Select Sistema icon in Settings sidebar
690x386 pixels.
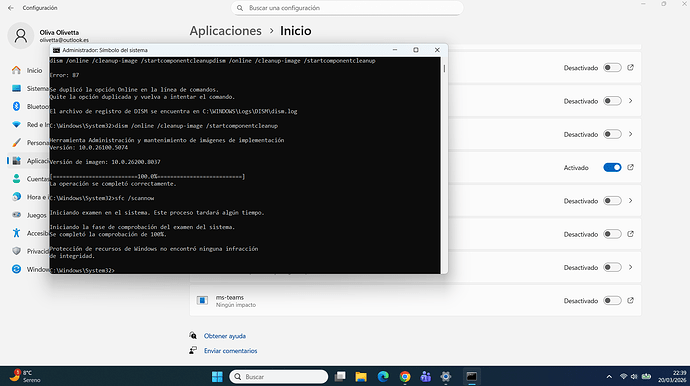coord(16,88)
